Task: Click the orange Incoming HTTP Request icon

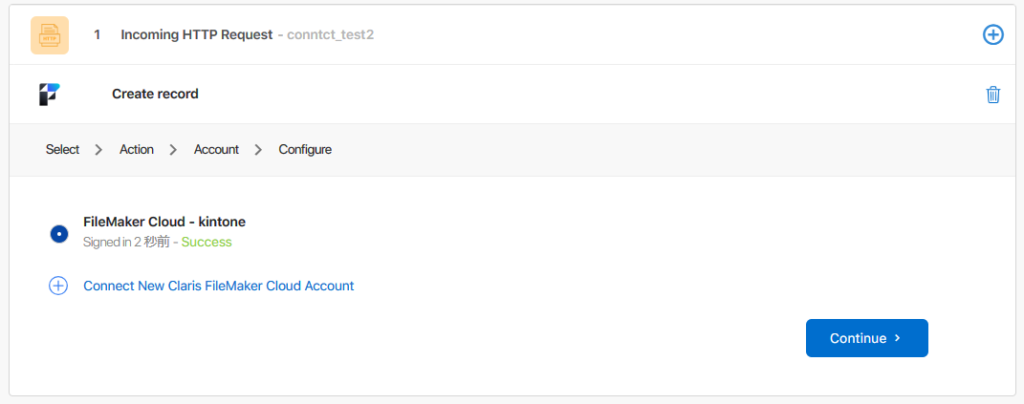Action: tap(49, 34)
